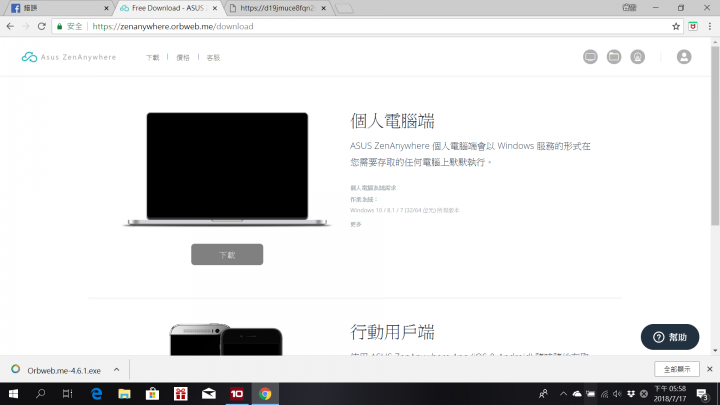The height and width of the screenshot is (405, 720).
Task: Click the page vertical scrollbar thumb
Action: click(715, 135)
